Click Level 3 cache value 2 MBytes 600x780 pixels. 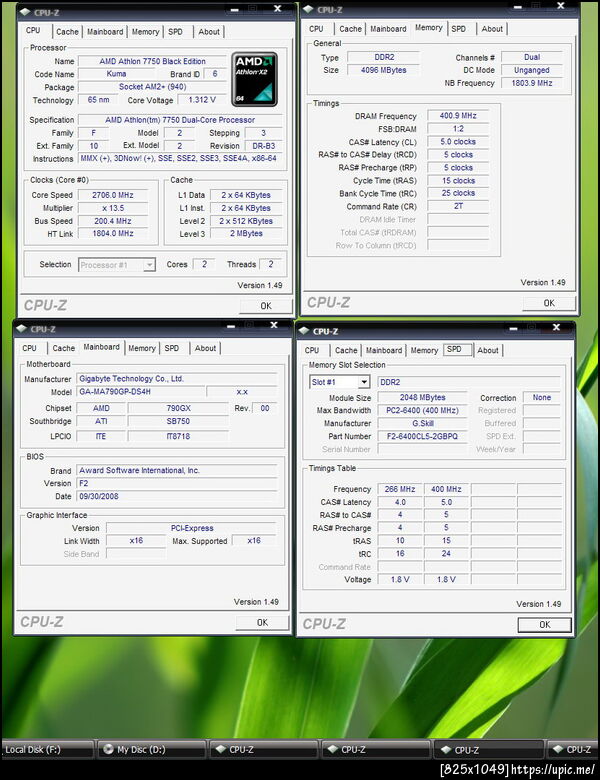(x=246, y=233)
